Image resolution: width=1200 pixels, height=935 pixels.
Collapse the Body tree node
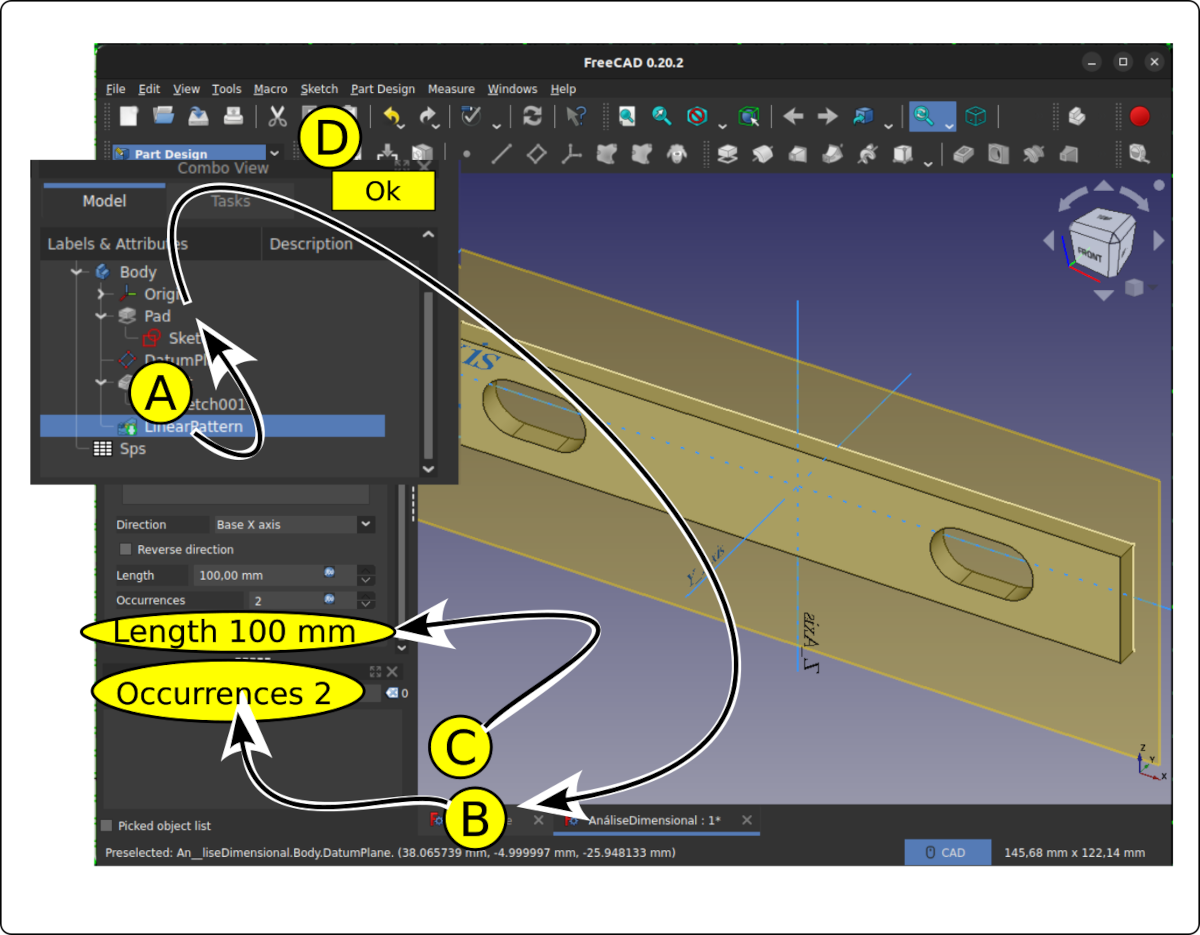pos(77,272)
